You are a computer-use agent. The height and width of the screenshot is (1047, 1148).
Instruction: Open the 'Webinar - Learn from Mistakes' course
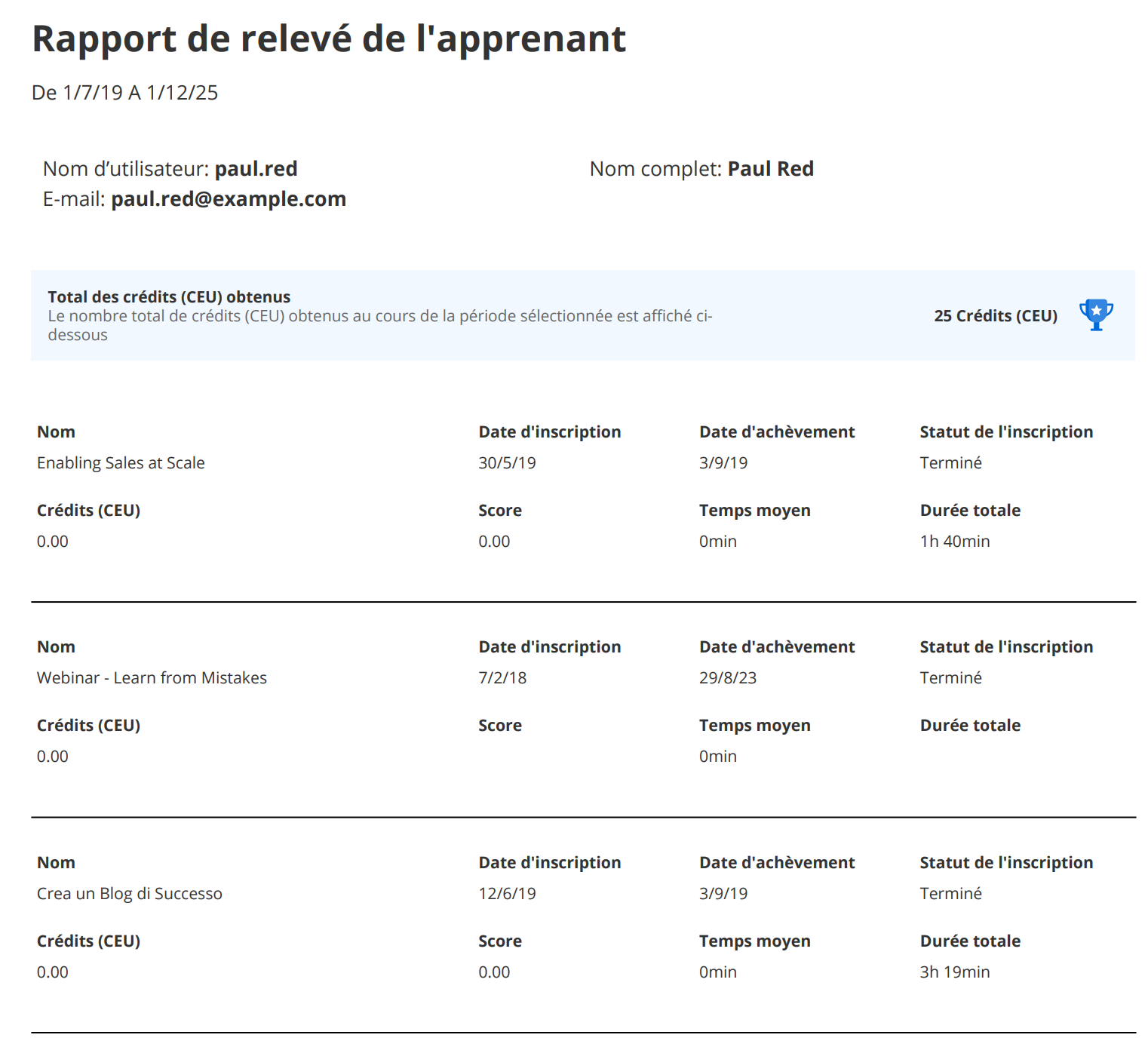tap(152, 678)
